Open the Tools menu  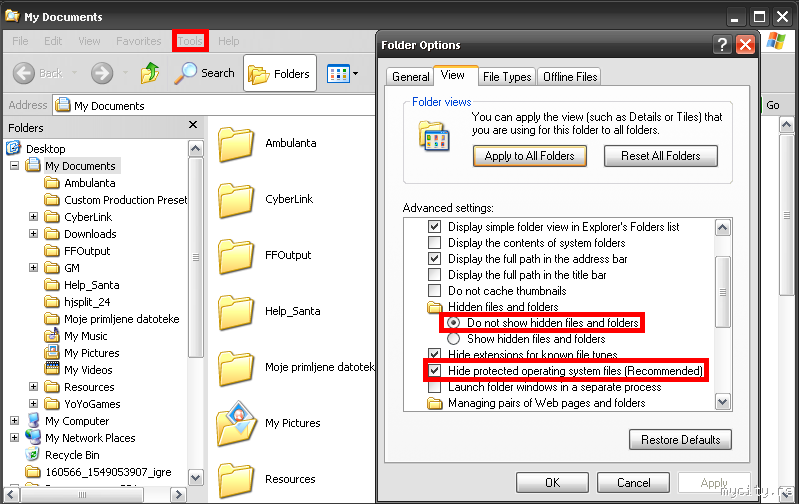coord(190,41)
